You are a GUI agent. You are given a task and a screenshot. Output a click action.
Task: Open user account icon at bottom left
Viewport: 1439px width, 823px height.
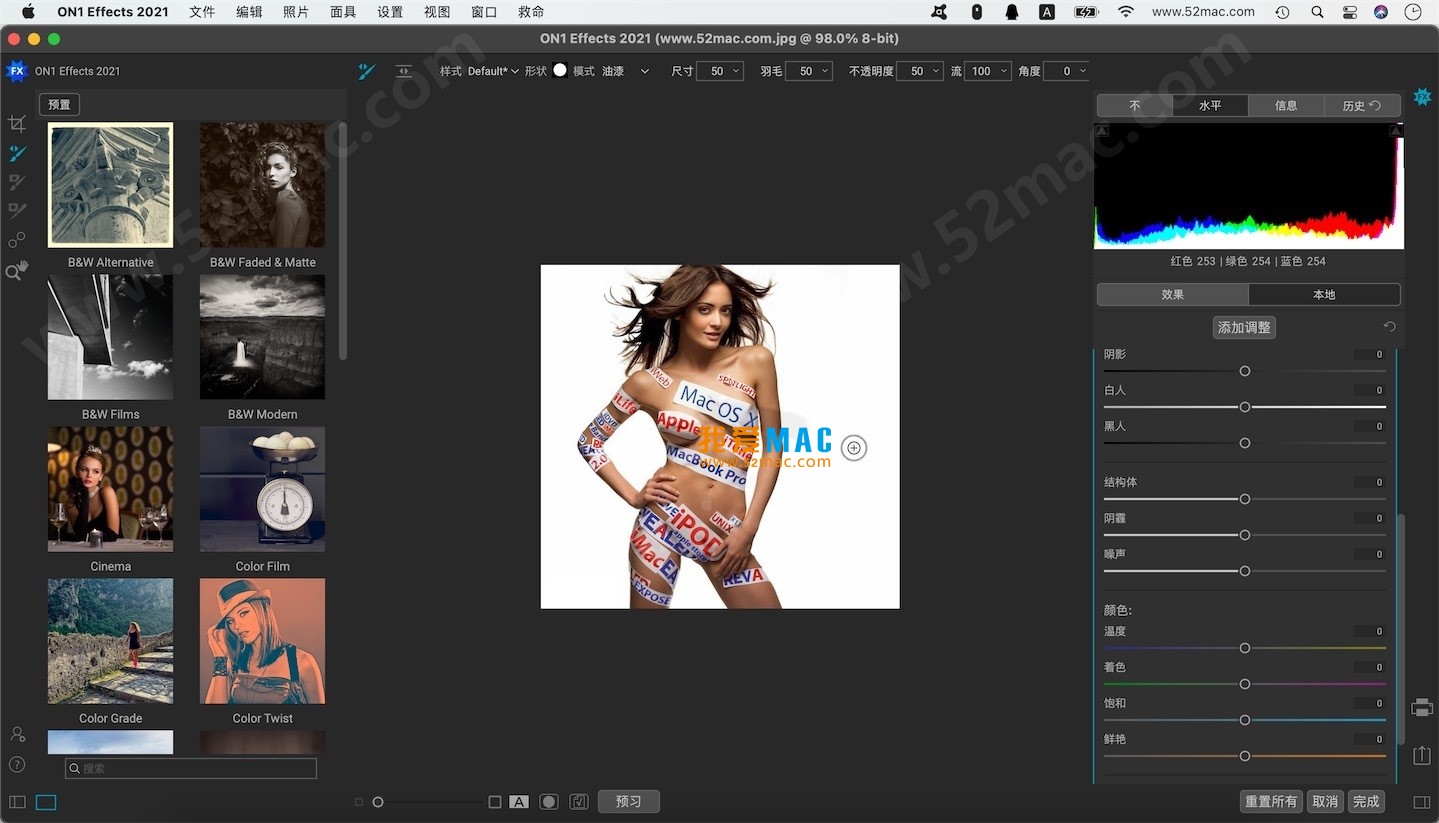[x=17, y=734]
